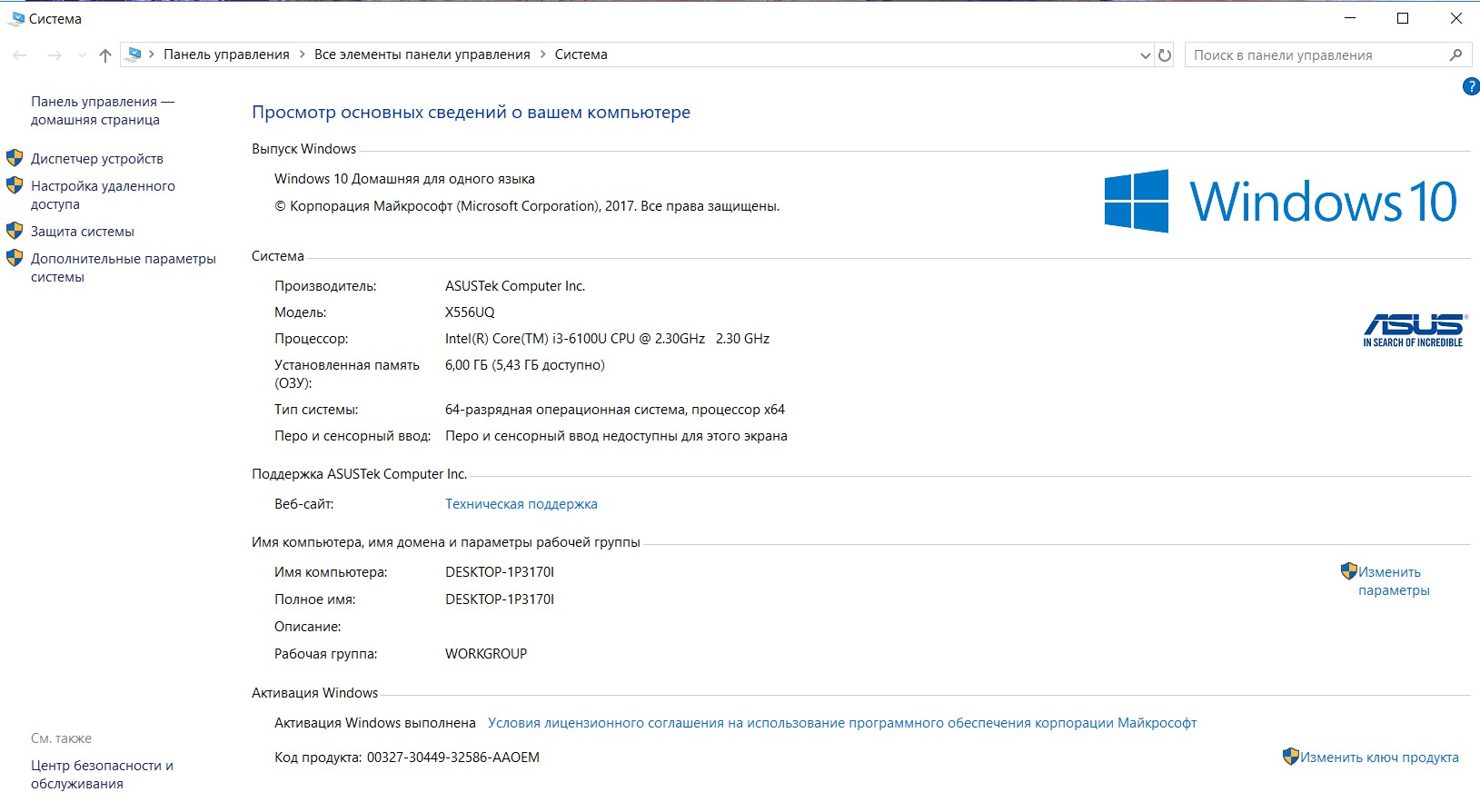
Task: Go back with the back arrow
Action: pyautogui.click(x=20, y=55)
